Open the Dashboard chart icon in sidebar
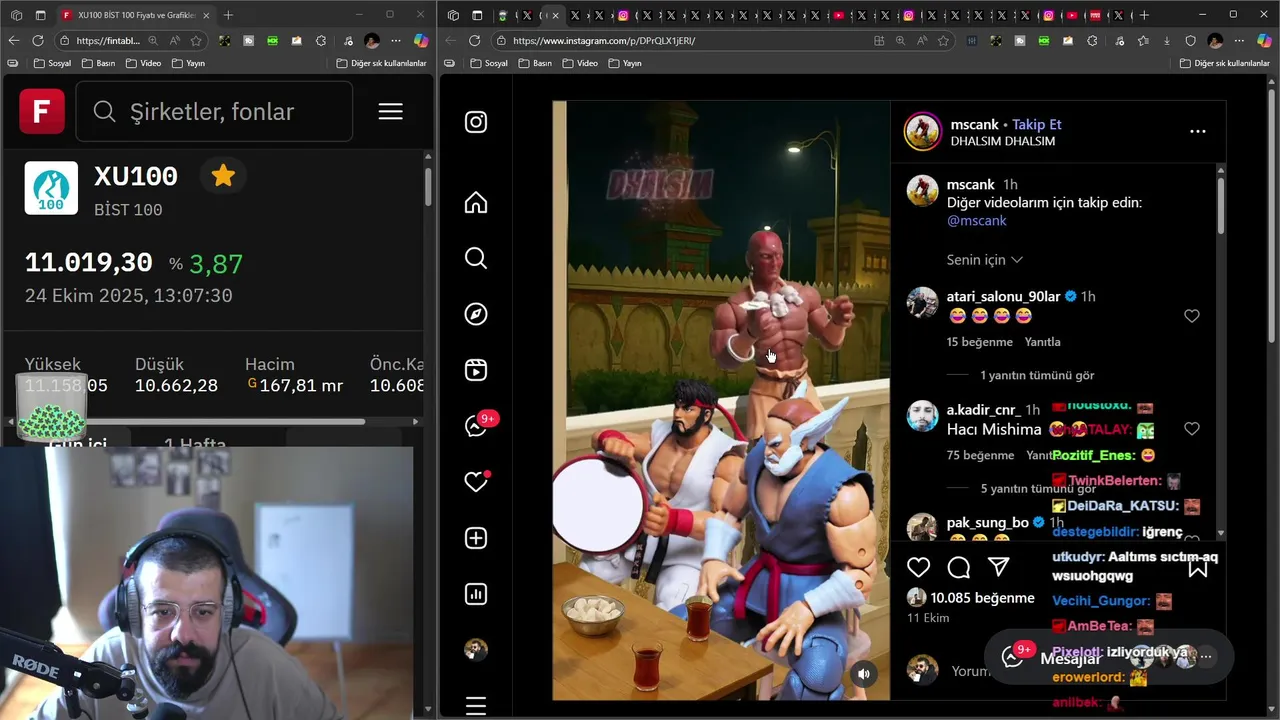Image resolution: width=1280 pixels, height=720 pixels. coord(476,594)
